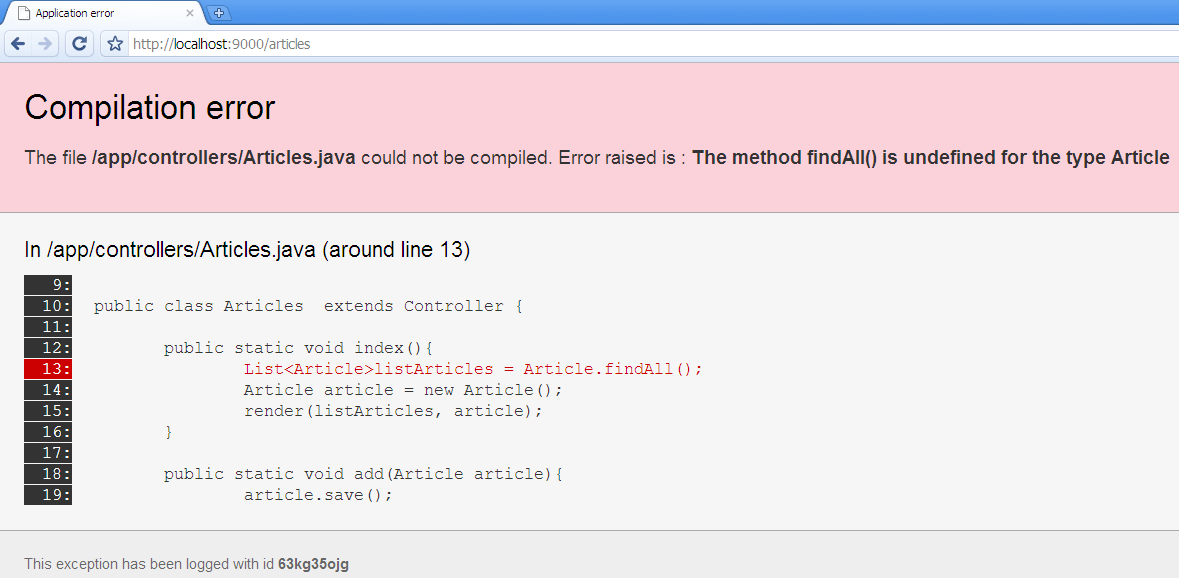The image size is (1179, 578).
Task: Click the red List<Article>listArticles code line
Action: point(473,369)
